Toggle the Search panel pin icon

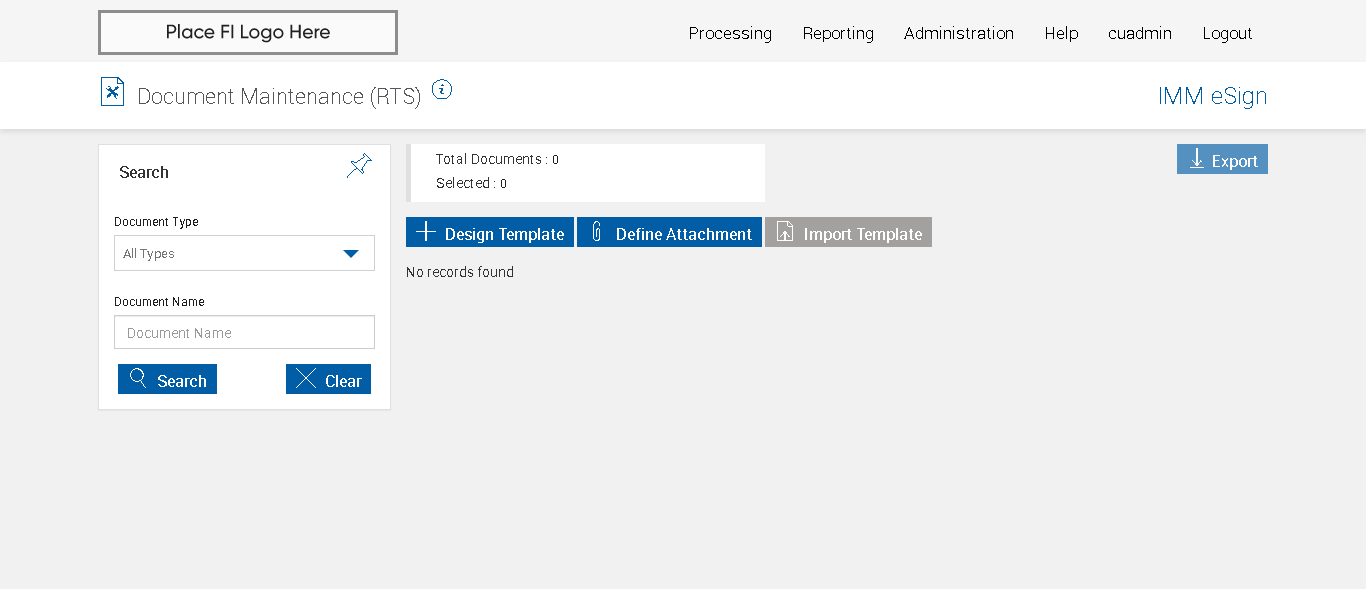(359, 166)
